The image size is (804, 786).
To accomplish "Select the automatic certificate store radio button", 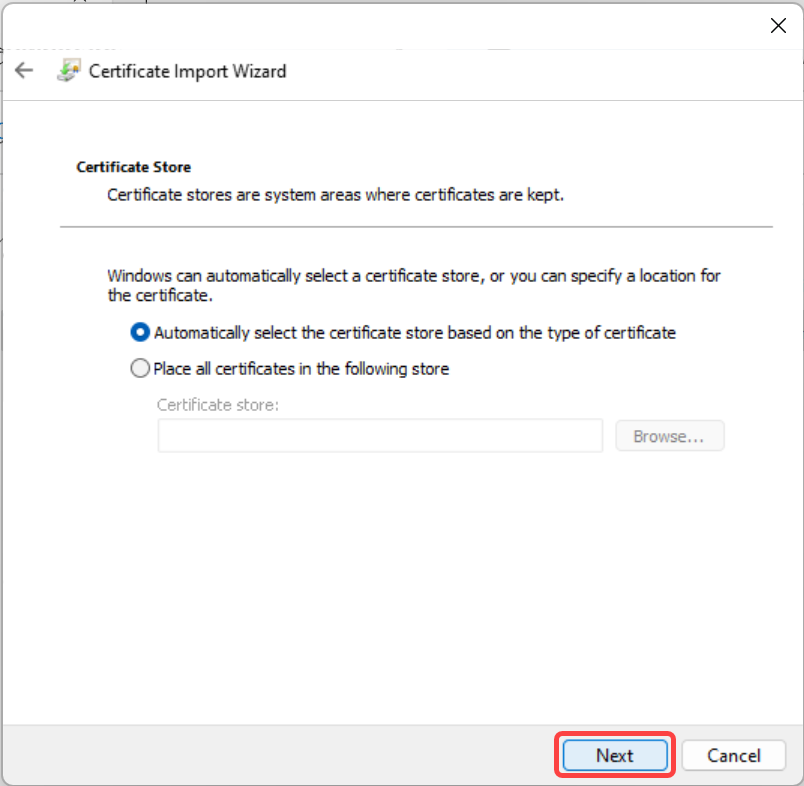I will [140, 332].
